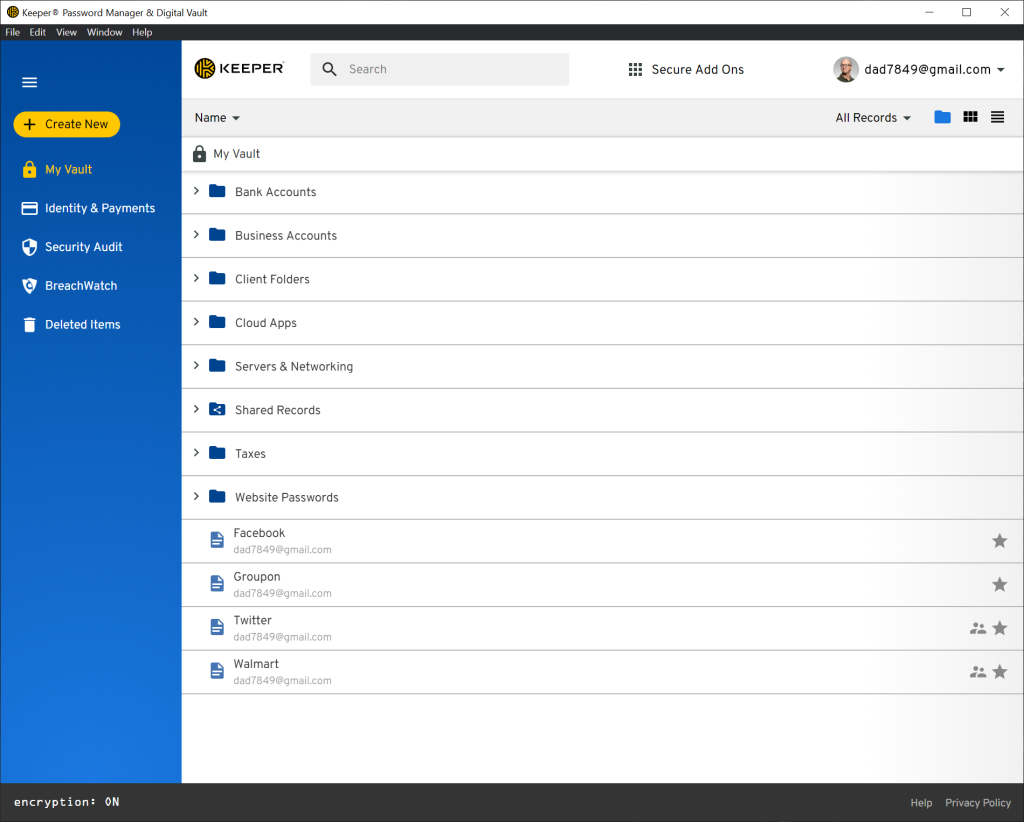Toggle favorite star on Twitter record

tap(999, 628)
